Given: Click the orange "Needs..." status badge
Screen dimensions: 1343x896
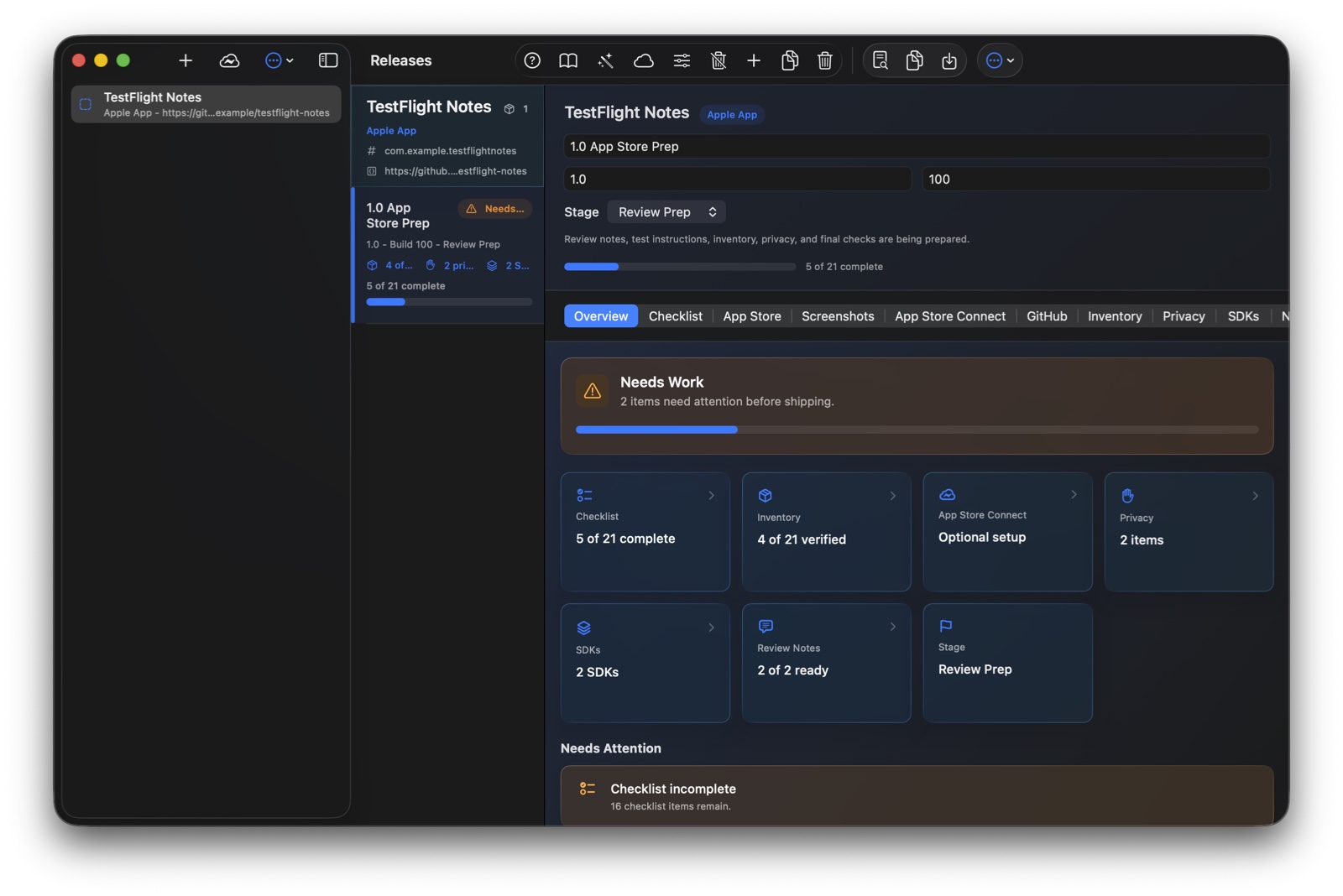Looking at the screenshot, I should click(495, 209).
